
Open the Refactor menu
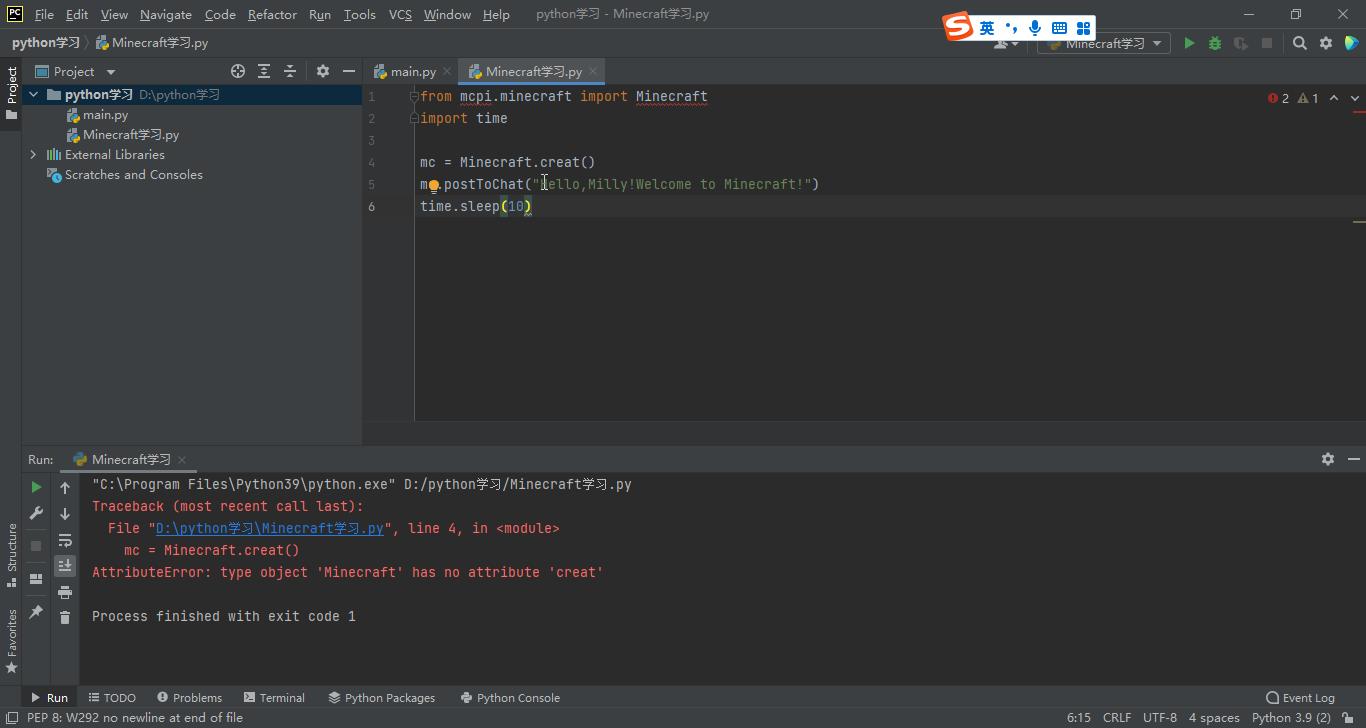[272, 14]
